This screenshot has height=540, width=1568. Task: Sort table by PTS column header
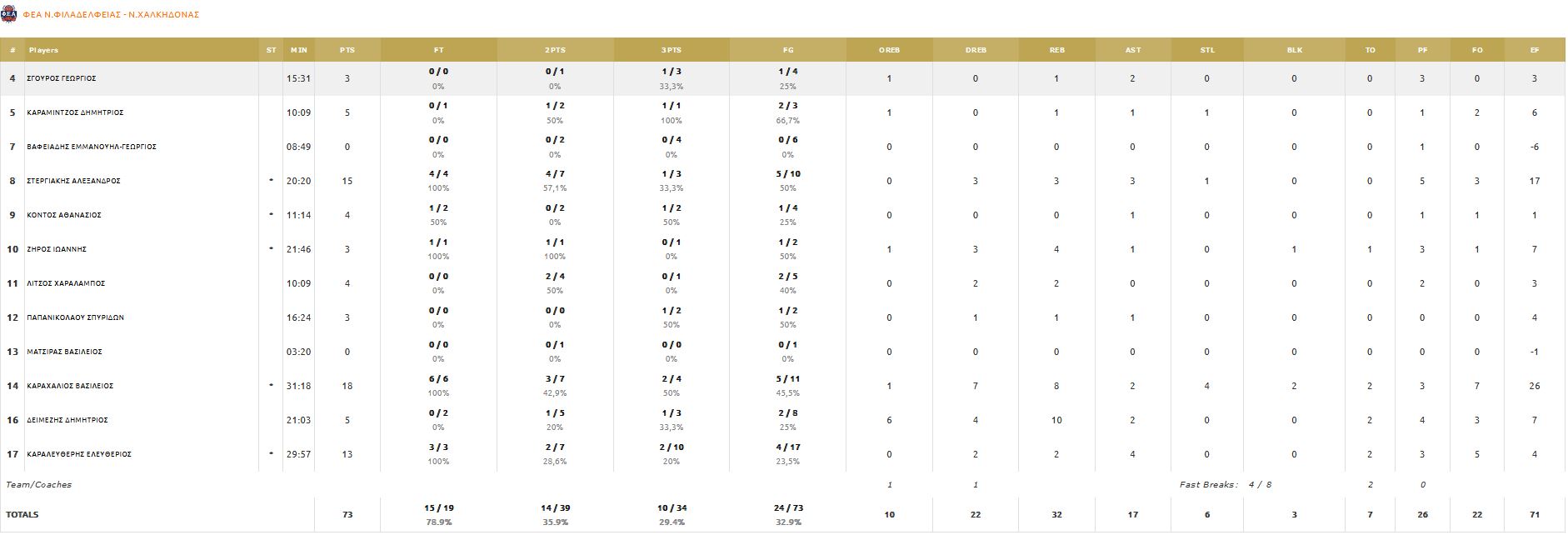tap(347, 50)
